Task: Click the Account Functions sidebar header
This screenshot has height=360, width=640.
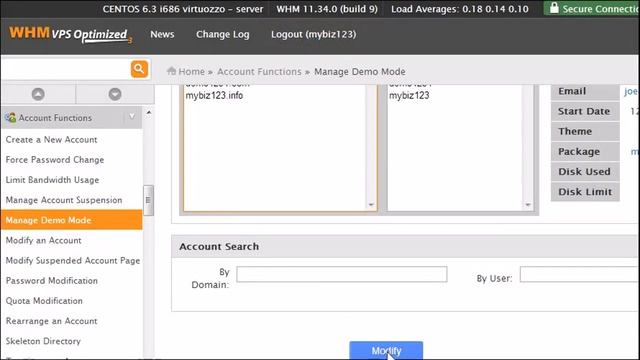Action: click(x=71, y=118)
